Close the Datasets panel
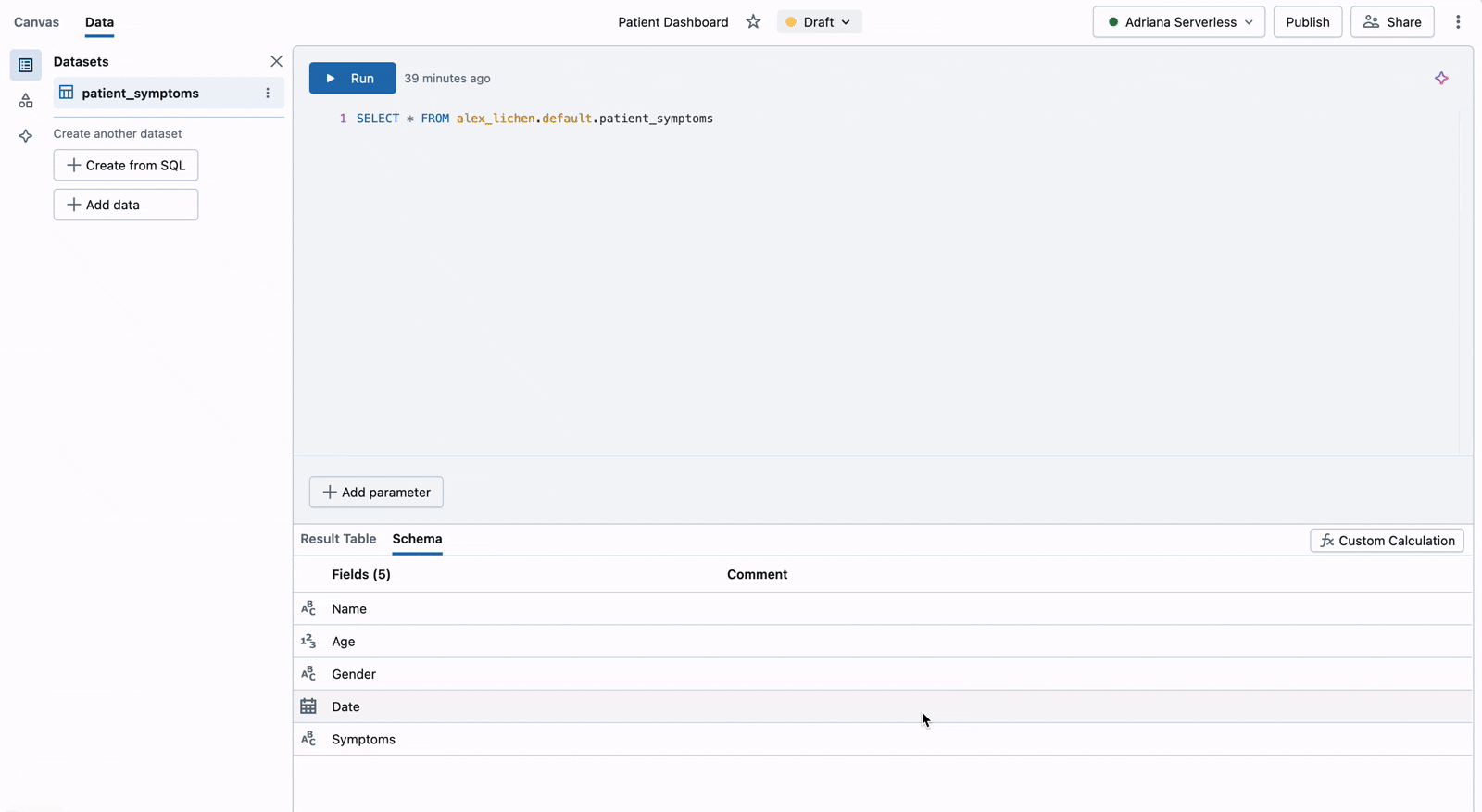The image size is (1482, 812). pos(276,62)
